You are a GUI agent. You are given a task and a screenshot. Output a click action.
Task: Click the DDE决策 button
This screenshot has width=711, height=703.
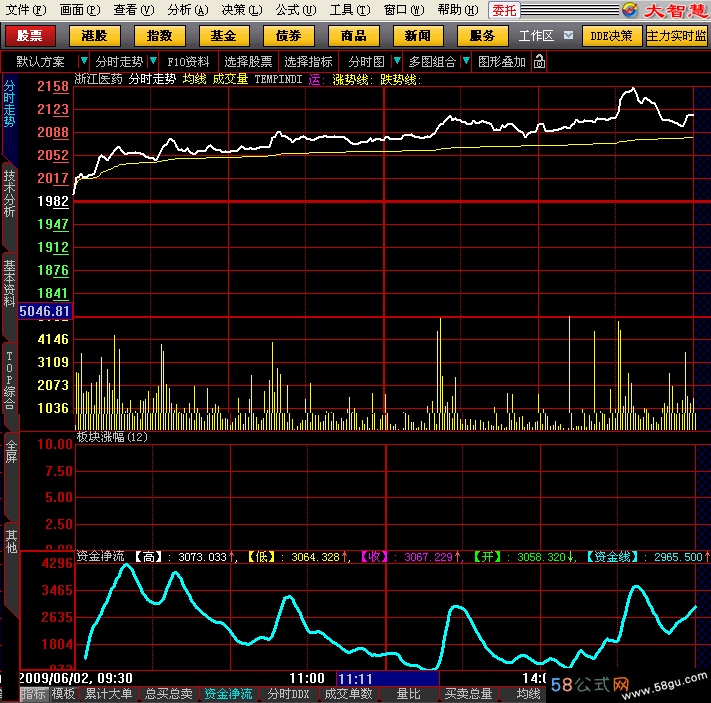(611, 35)
